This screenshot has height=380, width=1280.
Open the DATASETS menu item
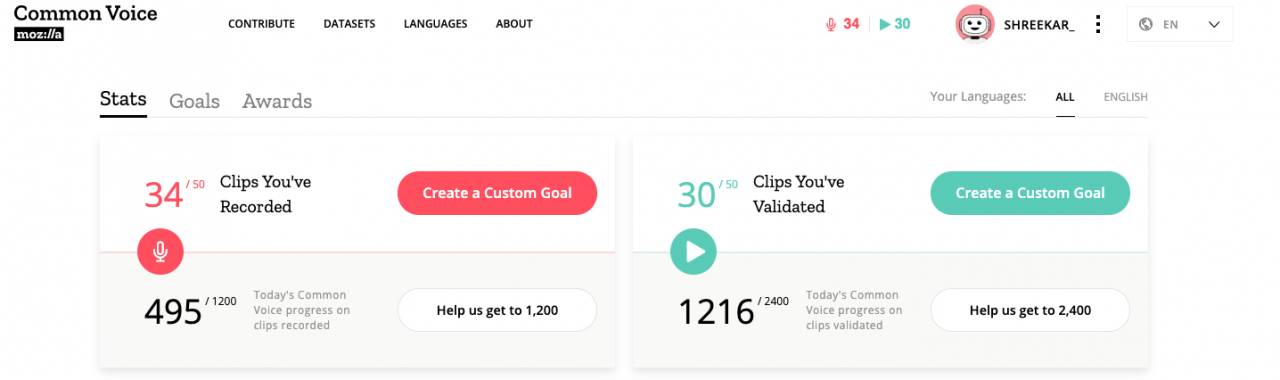(349, 24)
